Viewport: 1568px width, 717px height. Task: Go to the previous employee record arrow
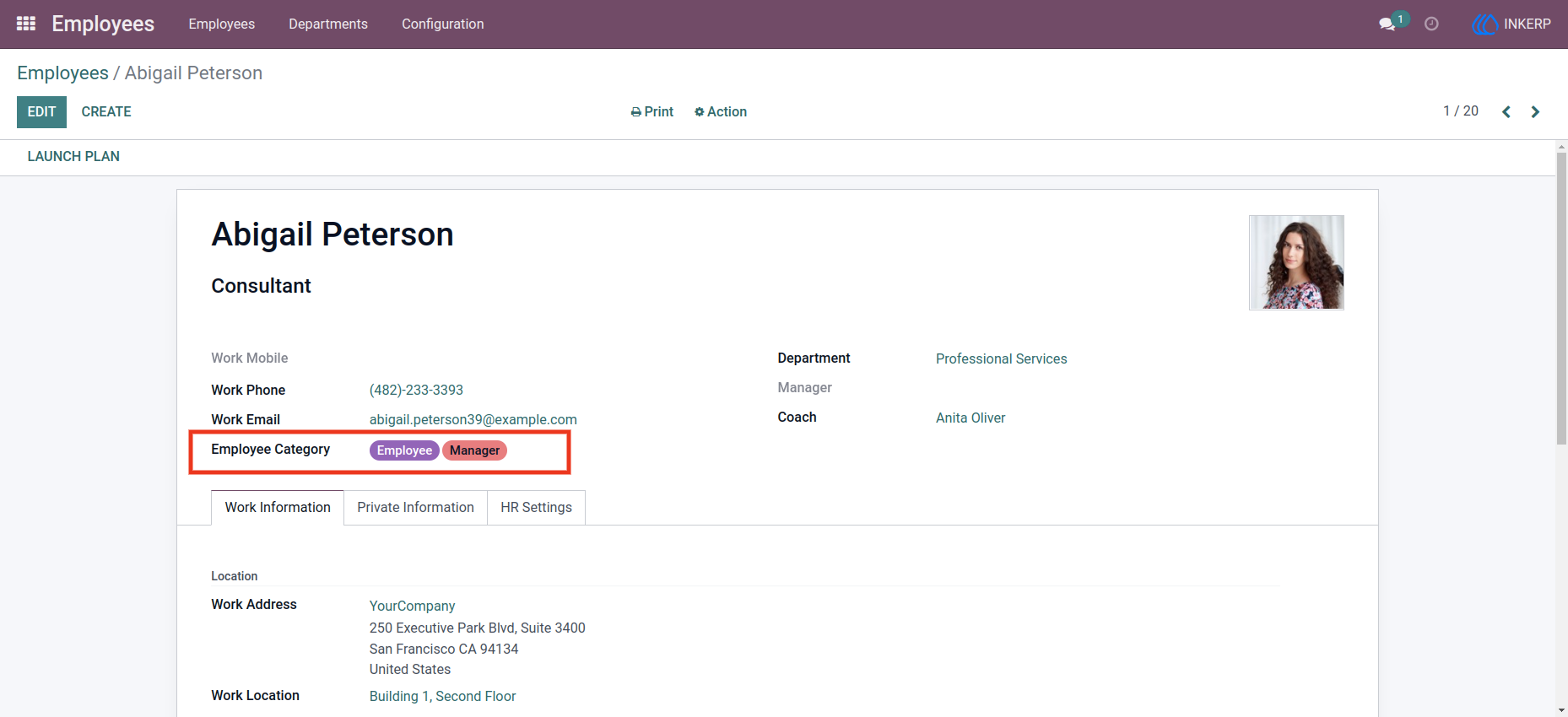[x=1506, y=112]
